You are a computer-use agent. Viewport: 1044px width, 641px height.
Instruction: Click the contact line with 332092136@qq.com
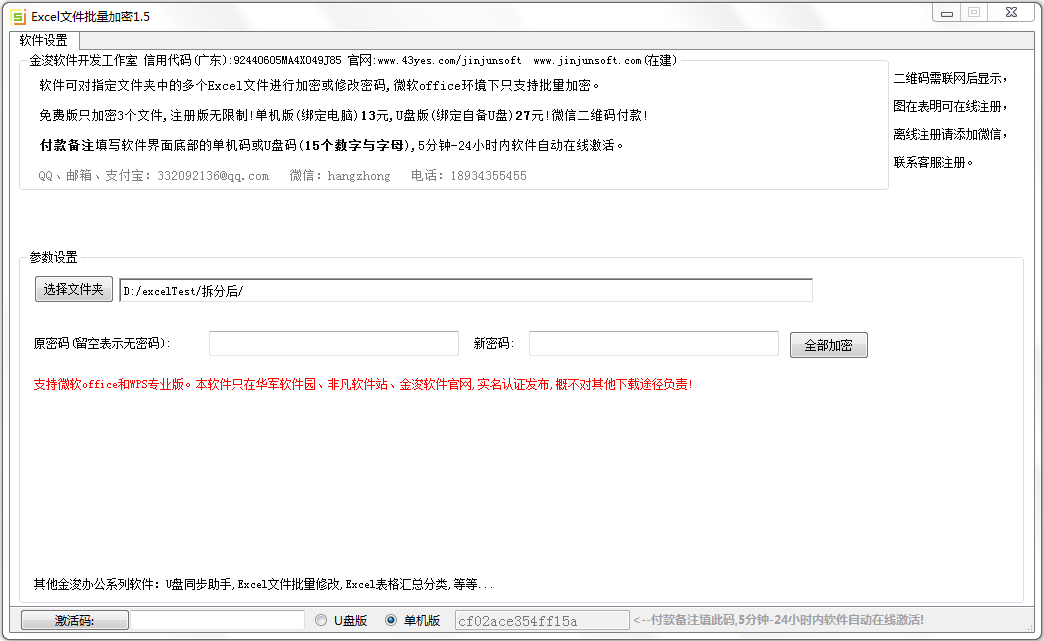[x=282, y=176]
